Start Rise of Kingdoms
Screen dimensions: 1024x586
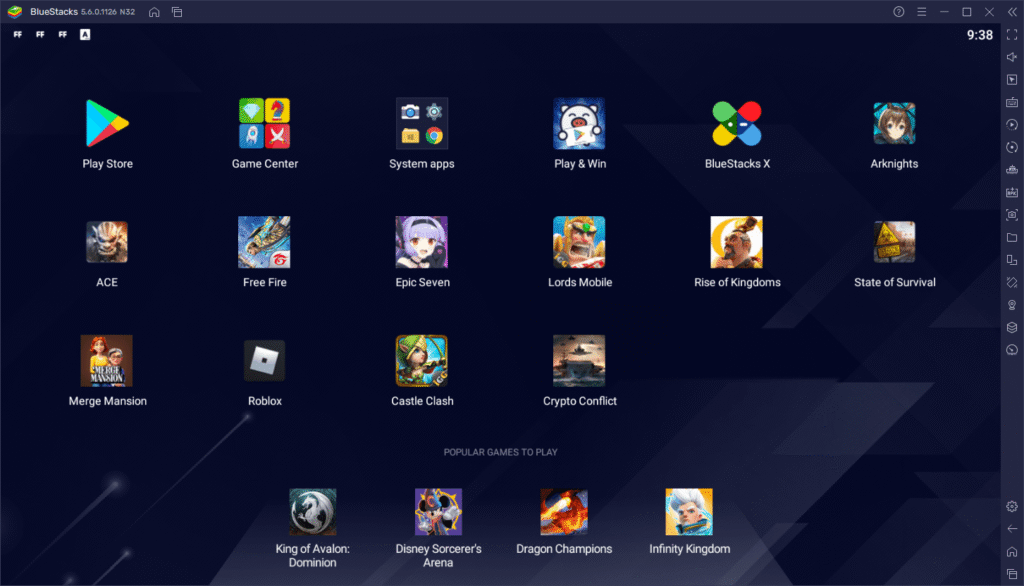(737, 242)
